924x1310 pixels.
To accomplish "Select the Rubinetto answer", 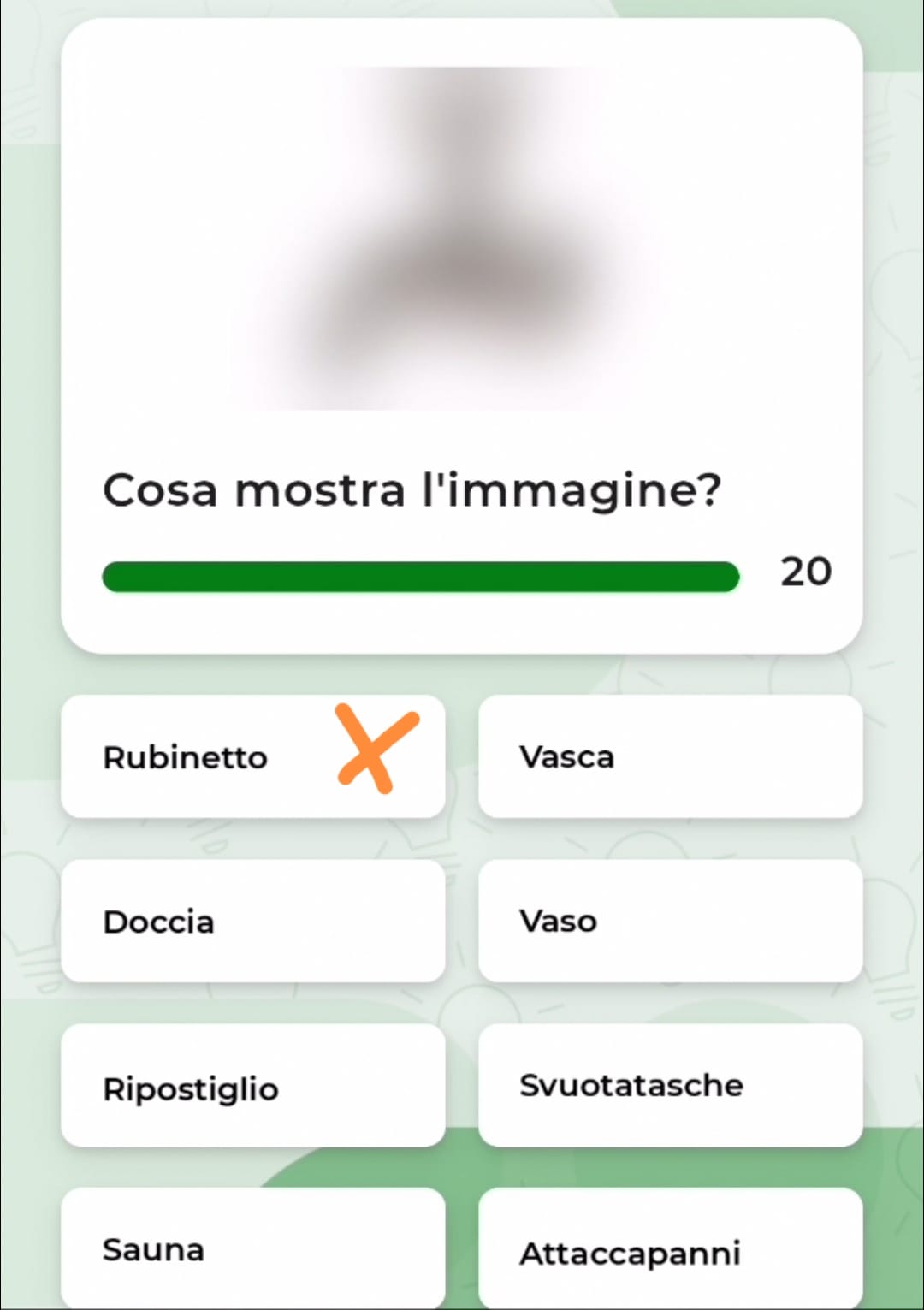I will point(253,756).
